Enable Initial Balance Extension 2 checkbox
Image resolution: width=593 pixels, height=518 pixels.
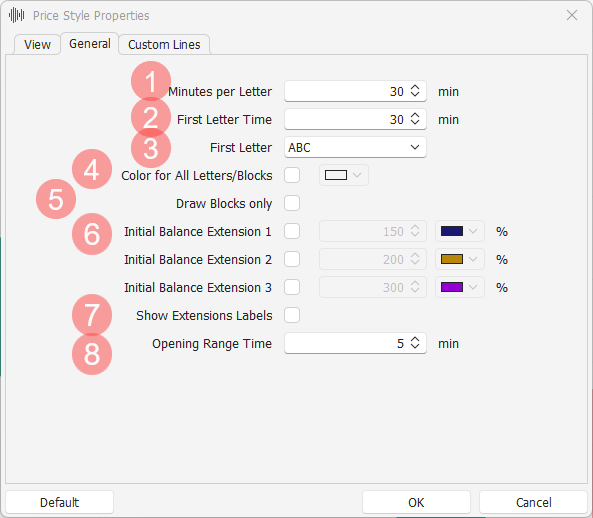coord(292,259)
